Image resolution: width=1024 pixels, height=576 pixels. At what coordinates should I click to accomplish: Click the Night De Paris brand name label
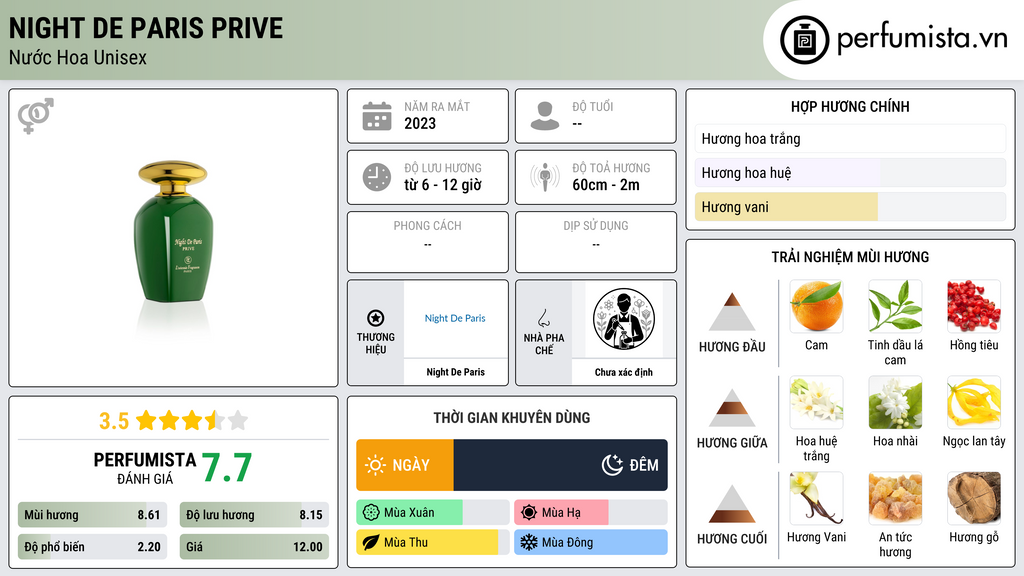pyautogui.click(x=455, y=372)
